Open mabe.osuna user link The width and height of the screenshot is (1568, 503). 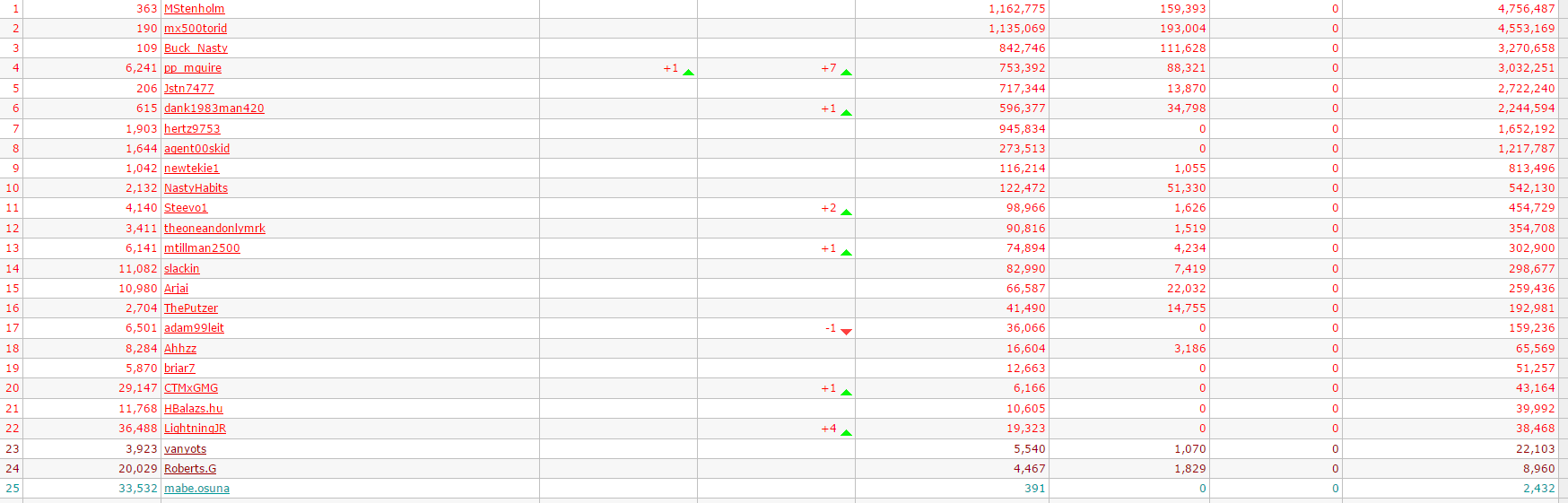(x=196, y=489)
